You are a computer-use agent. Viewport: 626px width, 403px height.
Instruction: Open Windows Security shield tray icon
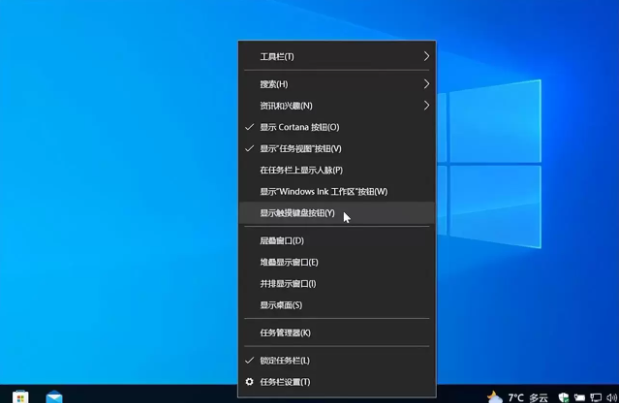563,397
